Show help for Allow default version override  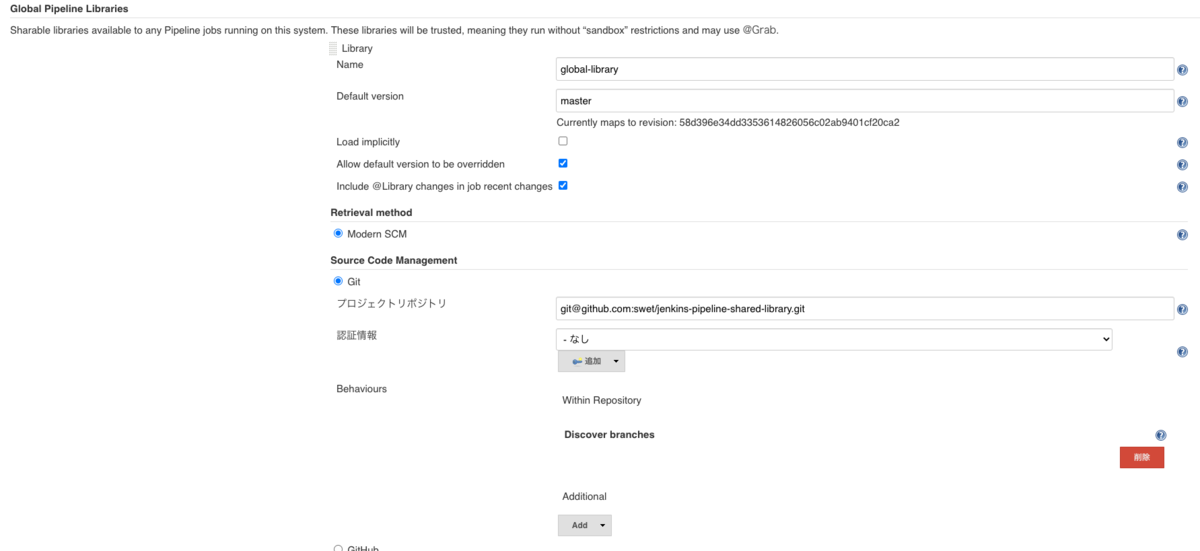pos(1182,165)
